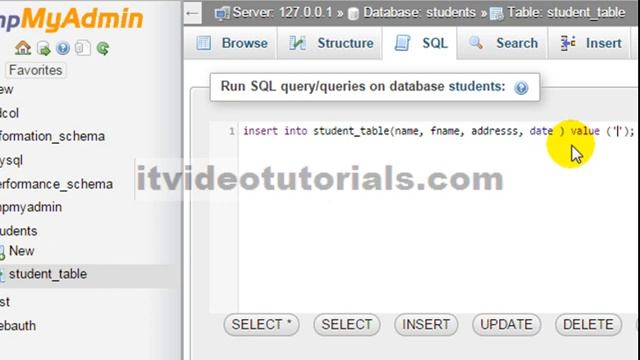This screenshot has height=360, width=640.
Task: Click the phpMyAdmin logo
Action: tap(72, 19)
